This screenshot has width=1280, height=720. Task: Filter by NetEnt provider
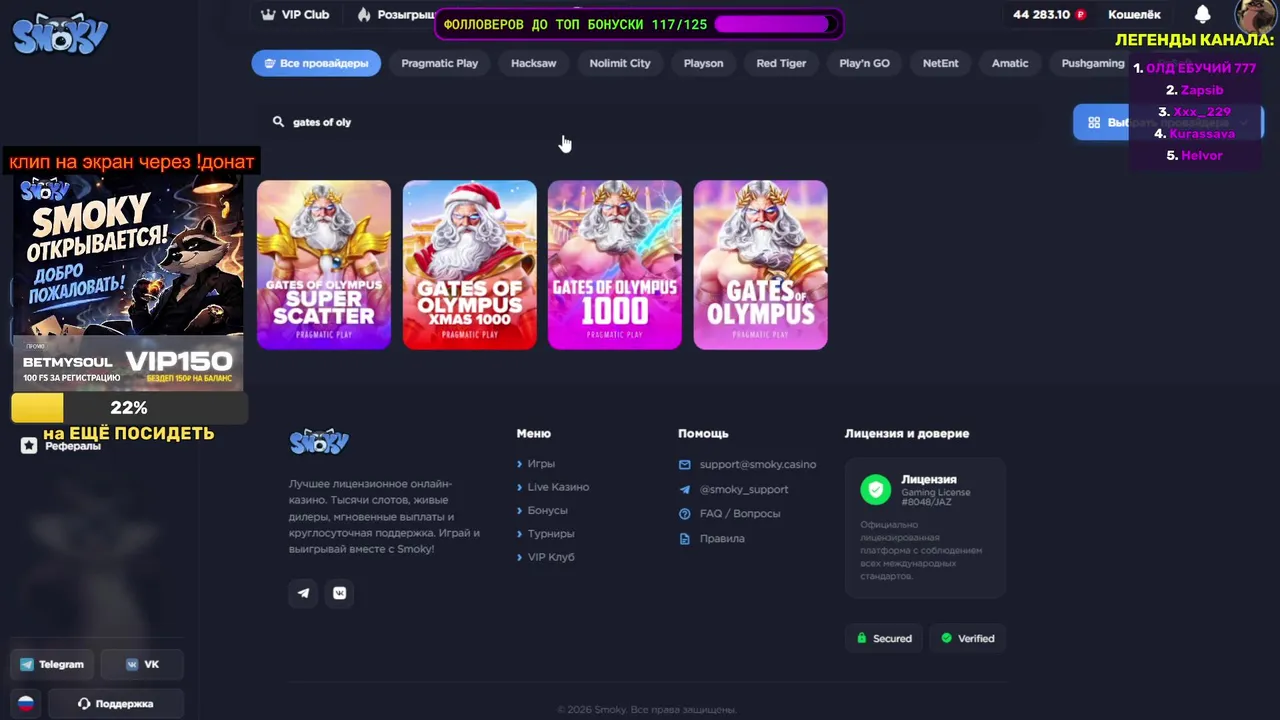[x=940, y=63]
